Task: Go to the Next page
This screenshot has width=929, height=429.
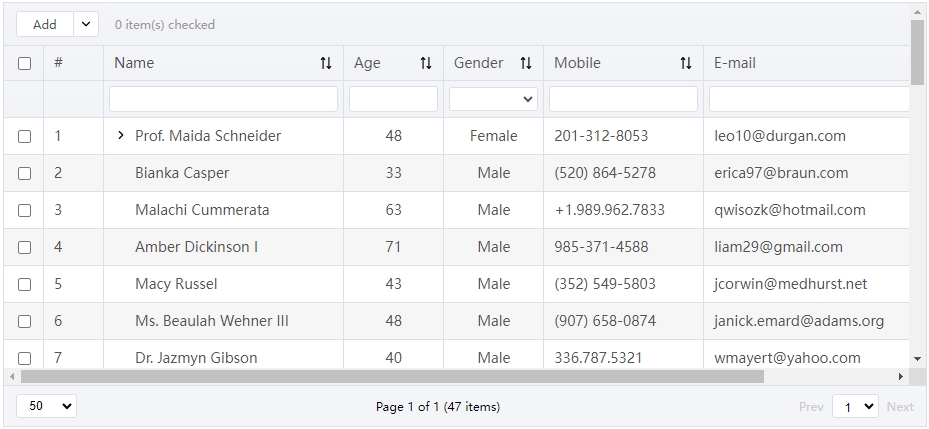Action: (x=899, y=406)
